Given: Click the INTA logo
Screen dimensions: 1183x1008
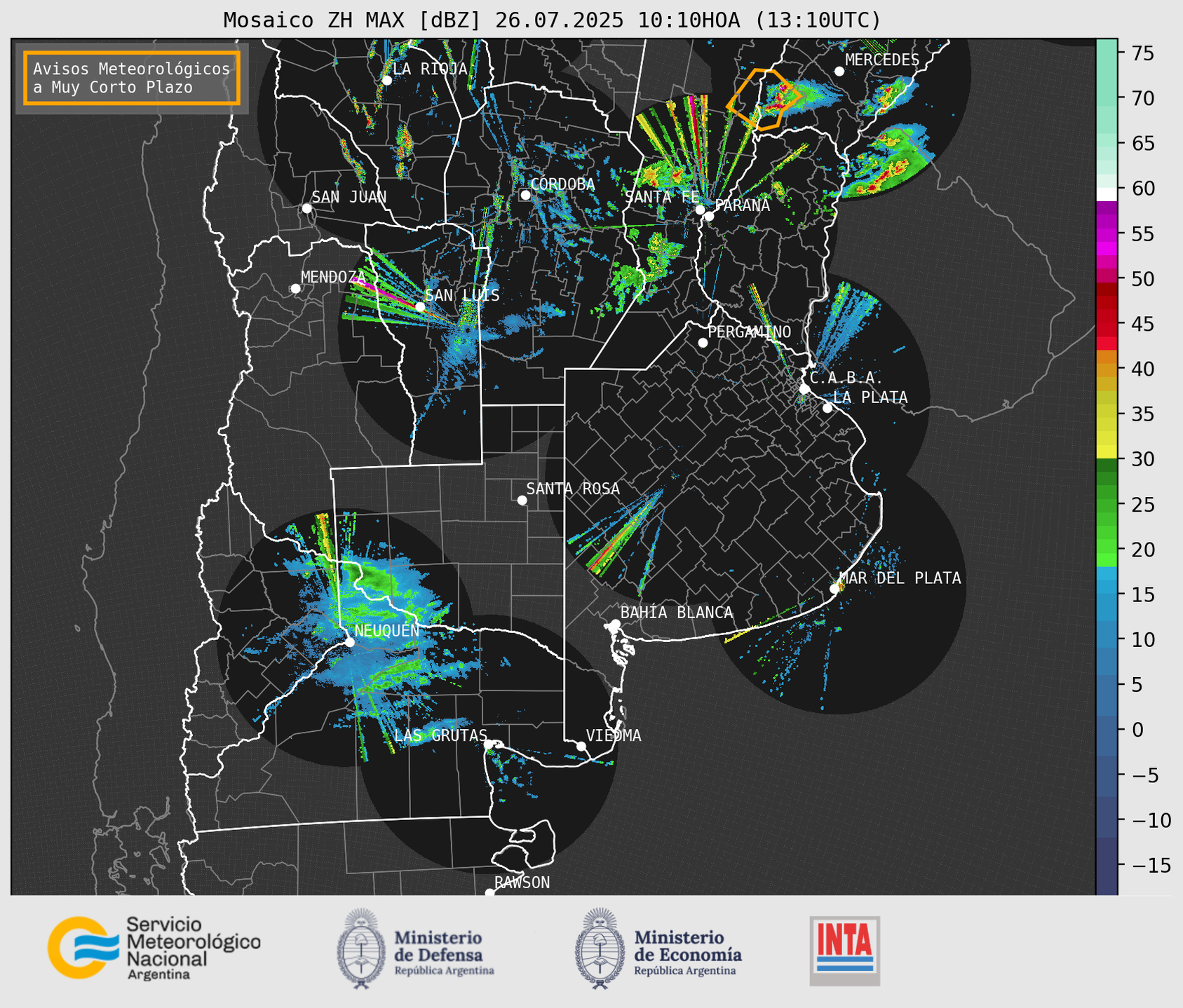Looking at the screenshot, I should [x=845, y=951].
